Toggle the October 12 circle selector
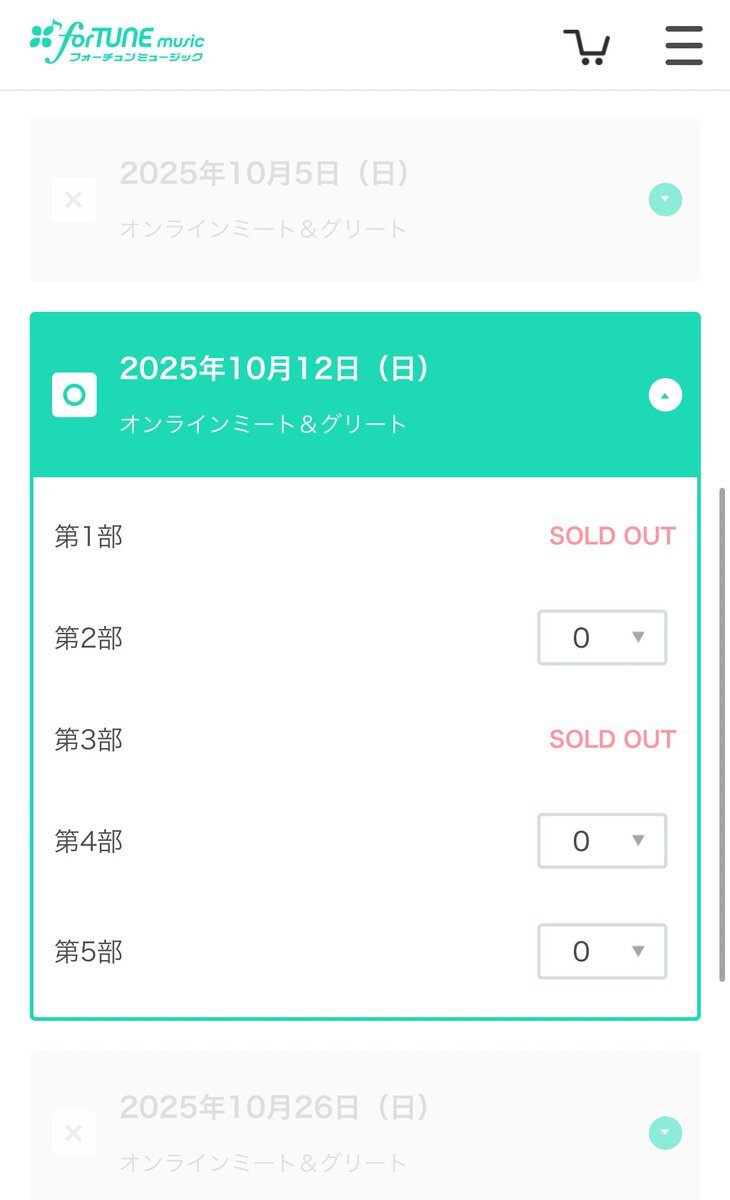The width and height of the screenshot is (730, 1200). 74,395
